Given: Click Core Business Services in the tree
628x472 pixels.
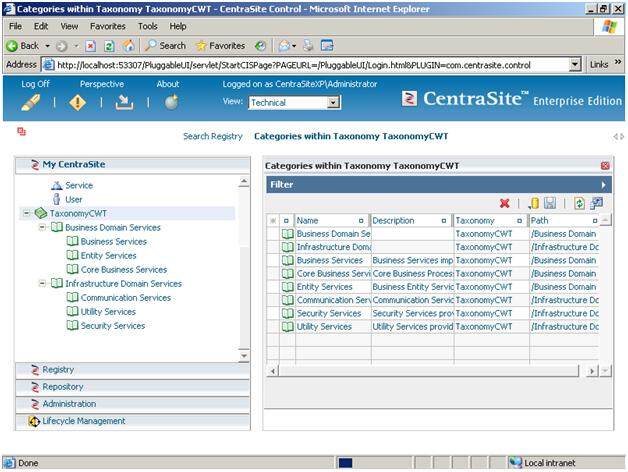Looking at the screenshot, I should tap(124, 270).
